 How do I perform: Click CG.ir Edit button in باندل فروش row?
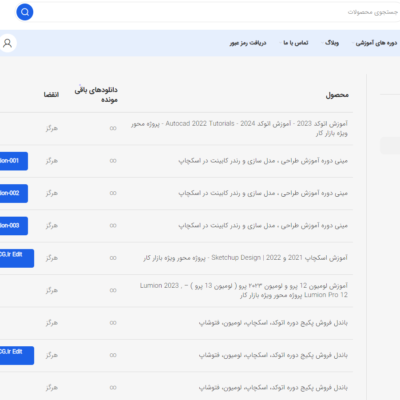17,355
